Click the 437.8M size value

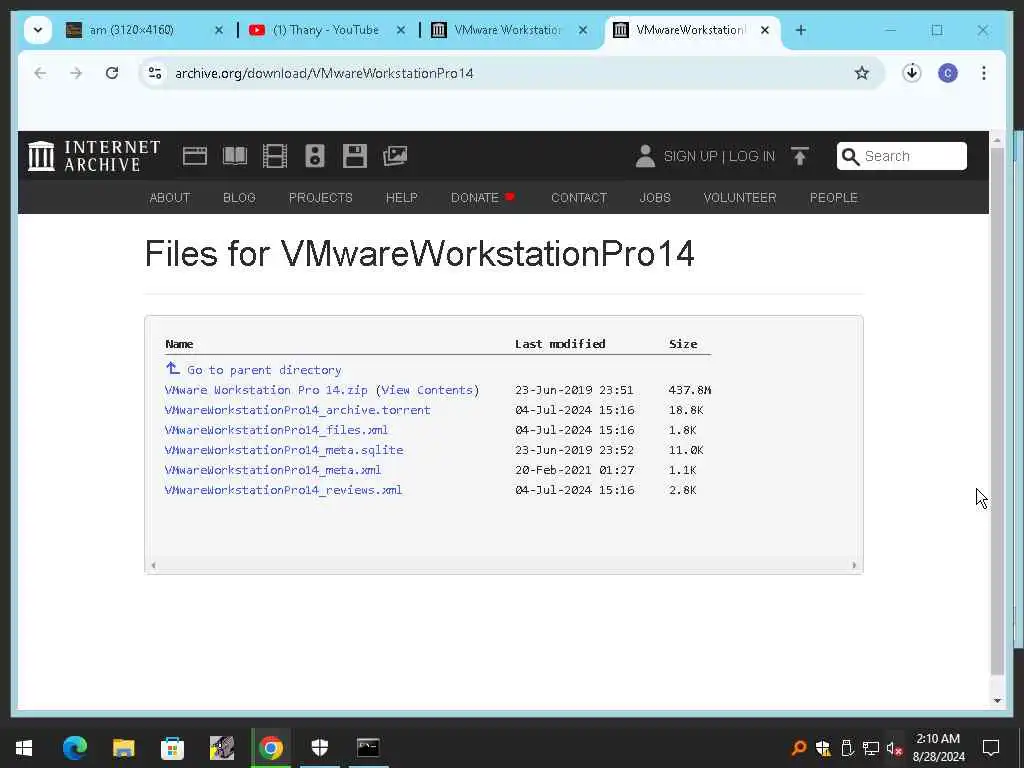[x=690, y=390]
